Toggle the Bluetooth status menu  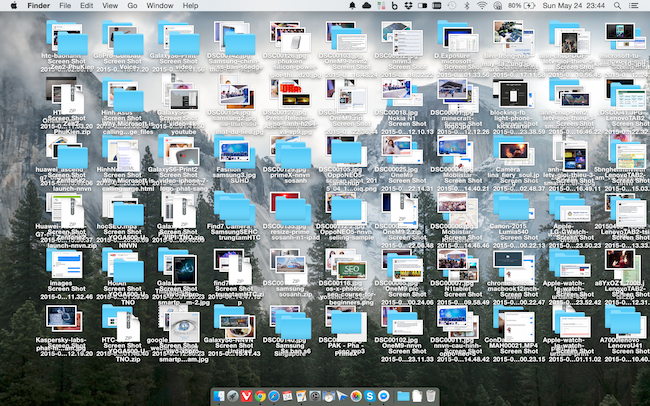[x=468, y=6]
